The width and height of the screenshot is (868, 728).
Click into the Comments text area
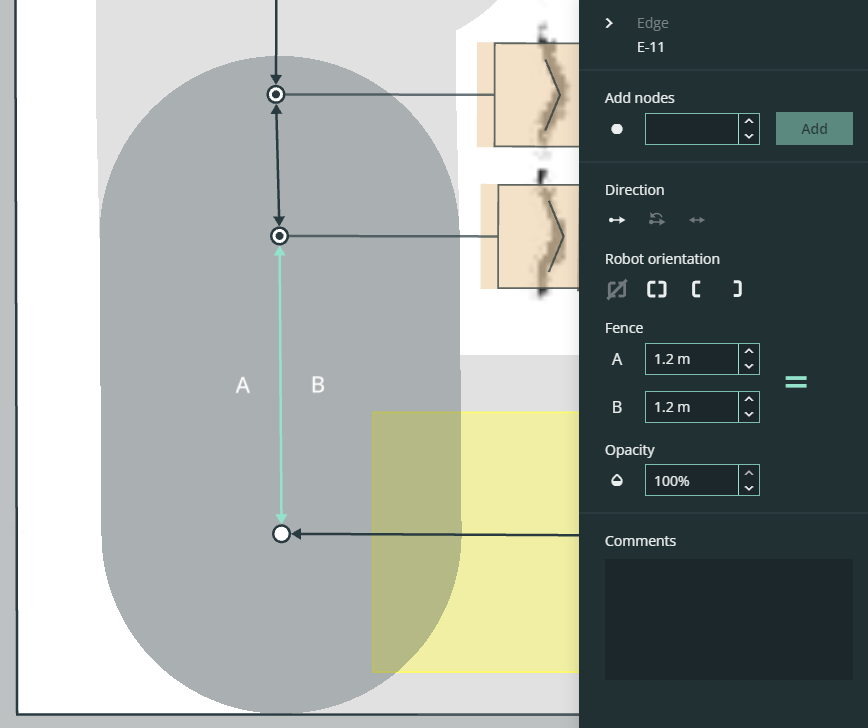(728, 619)
